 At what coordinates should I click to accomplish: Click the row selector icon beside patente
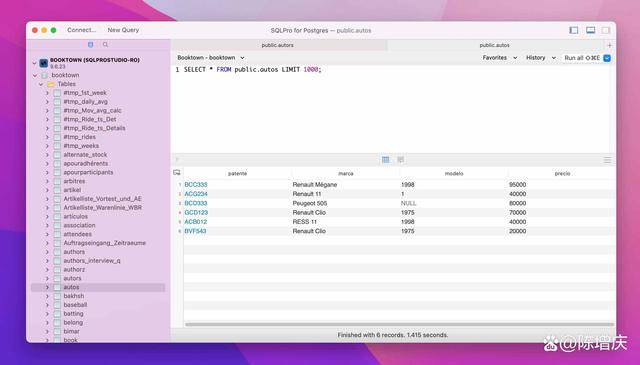177,173
